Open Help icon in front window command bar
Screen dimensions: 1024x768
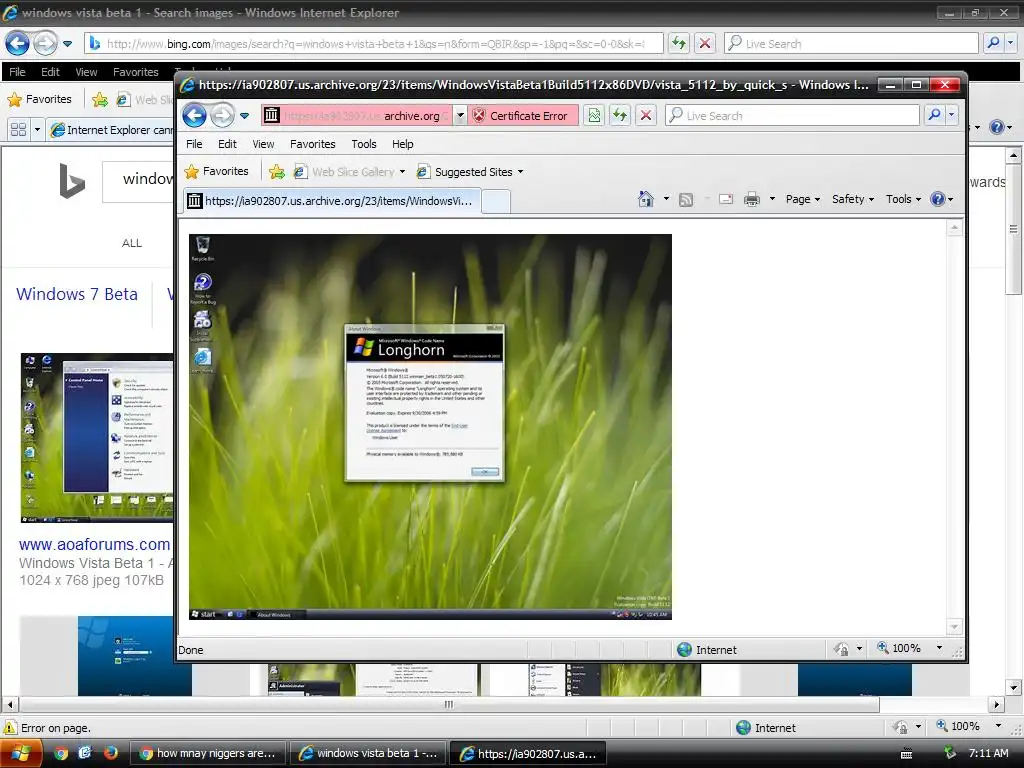tap(937, 199)
